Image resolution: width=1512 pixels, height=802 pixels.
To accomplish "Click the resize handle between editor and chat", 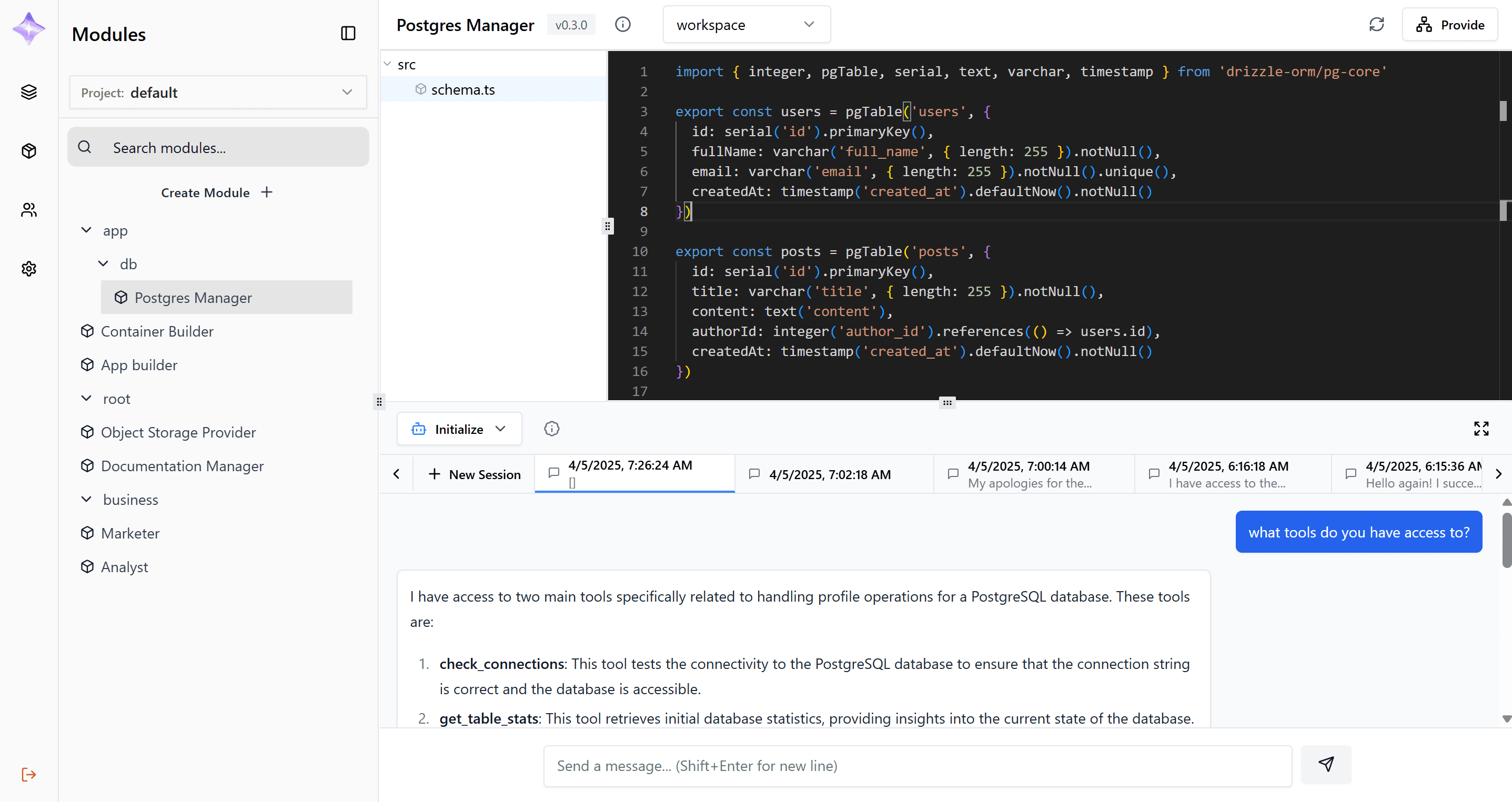I will coord(947,402).
